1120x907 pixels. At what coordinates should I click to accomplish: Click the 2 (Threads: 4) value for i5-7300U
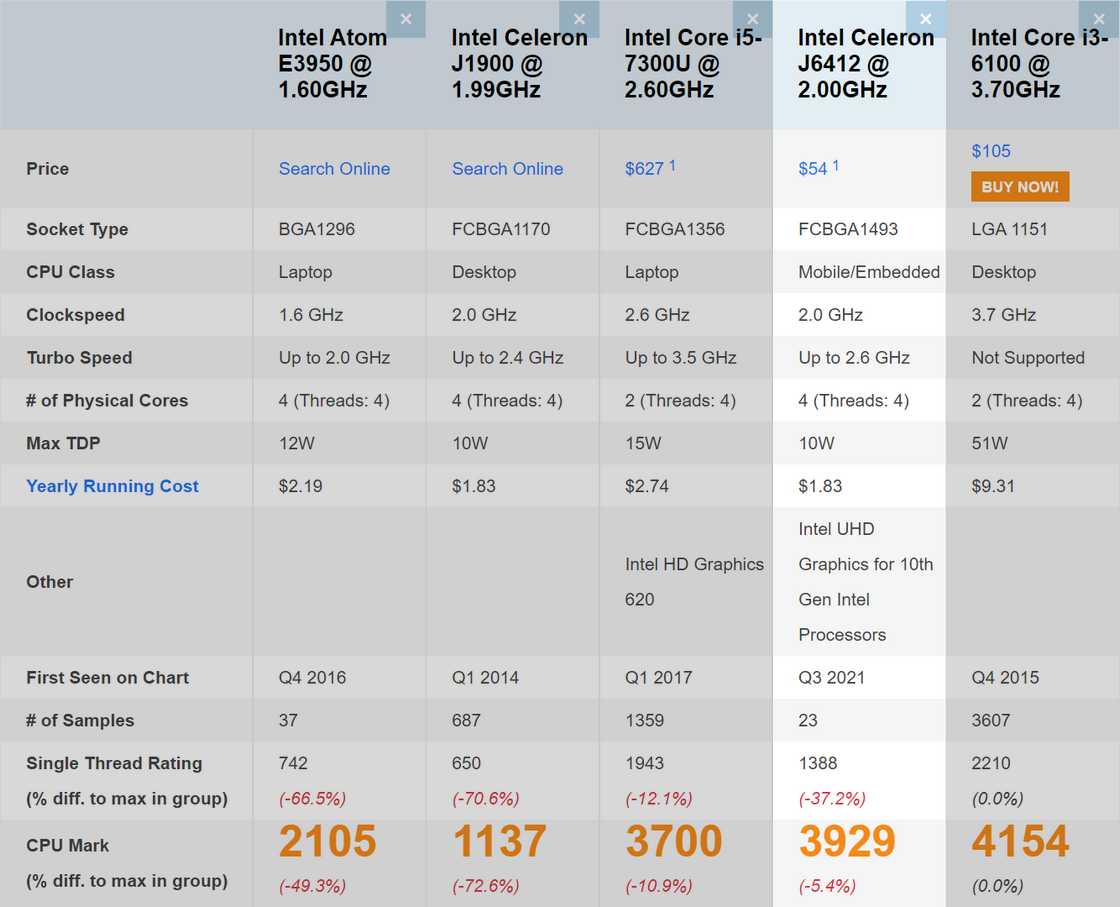(x=680, y=401)
